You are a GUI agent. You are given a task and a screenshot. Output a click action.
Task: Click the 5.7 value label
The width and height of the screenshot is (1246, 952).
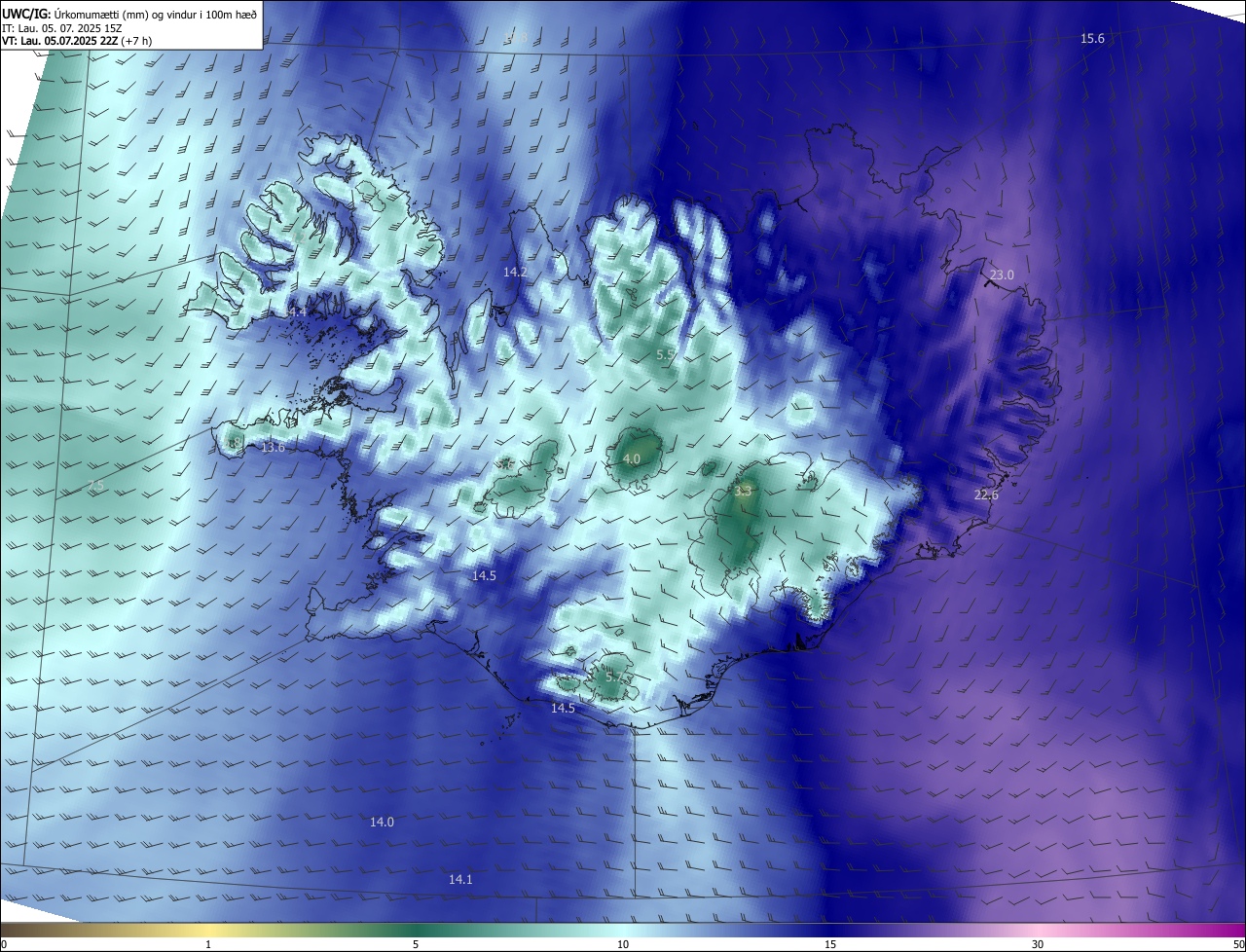tap(616, 677)
